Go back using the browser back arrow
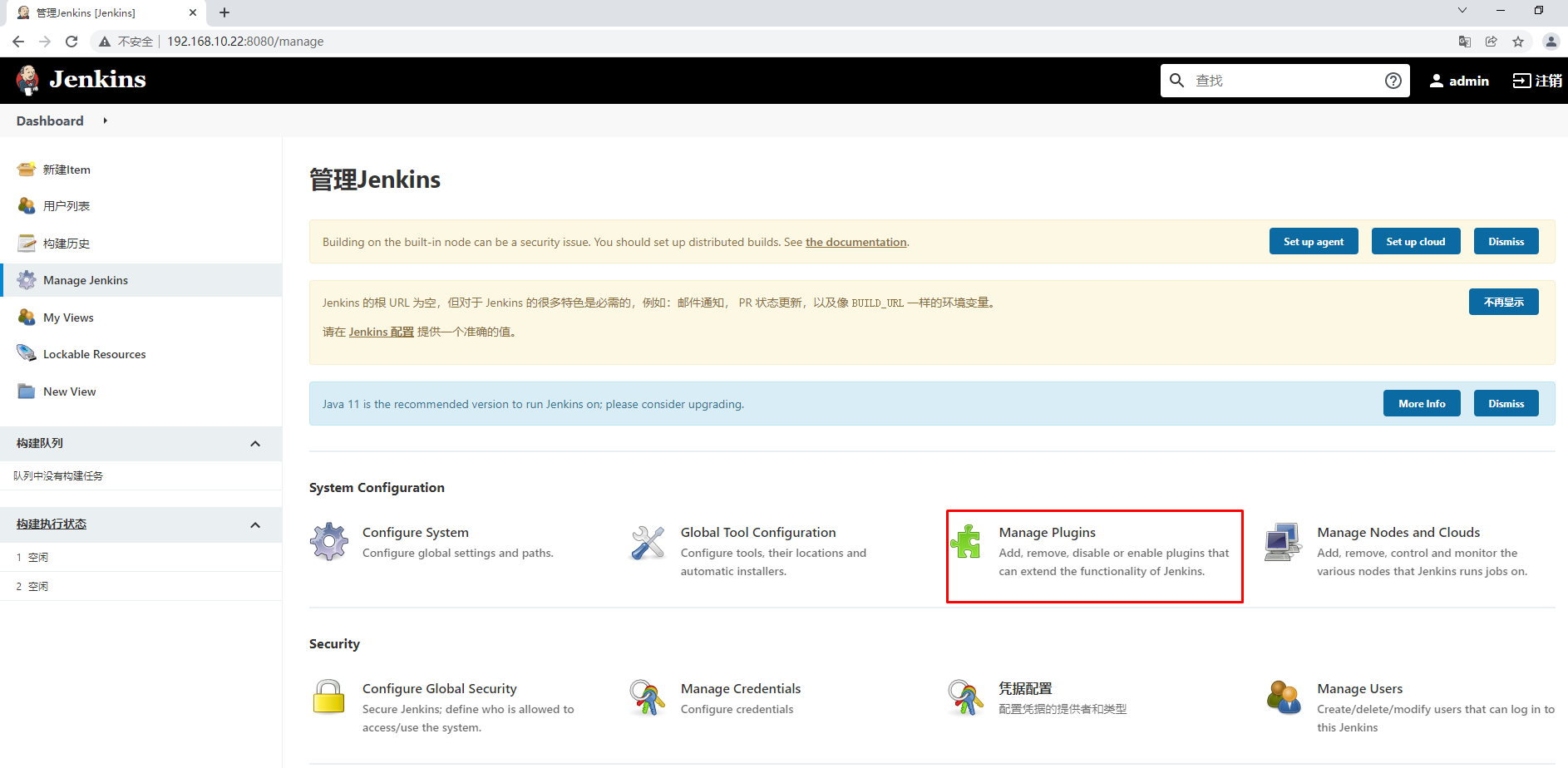The width and height of the screenshot is (1568, 768). pos(18,42)
